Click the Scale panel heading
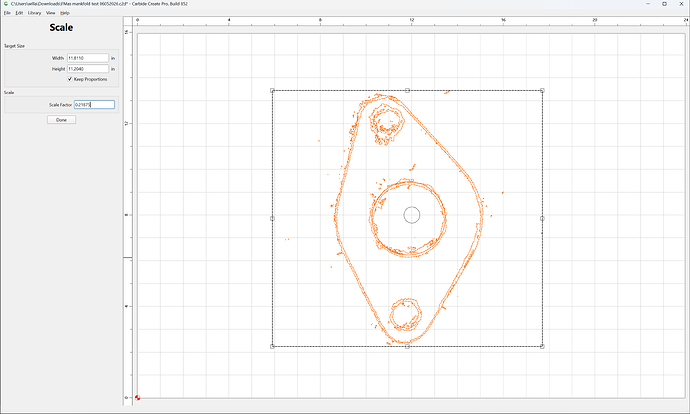This screenshot has height=414, width=690. 61,27
